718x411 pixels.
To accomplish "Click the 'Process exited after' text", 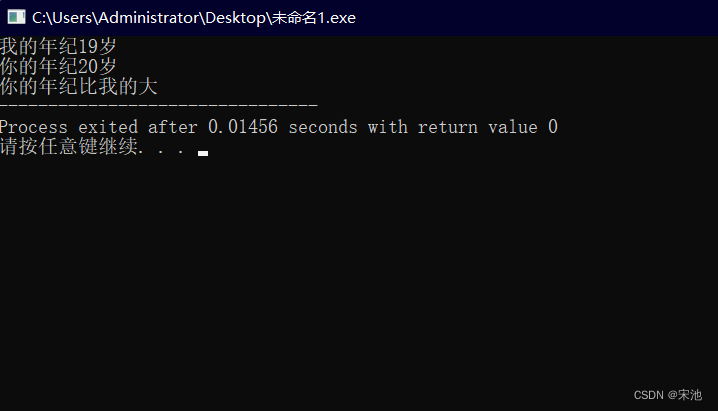I will coord(98,127).
